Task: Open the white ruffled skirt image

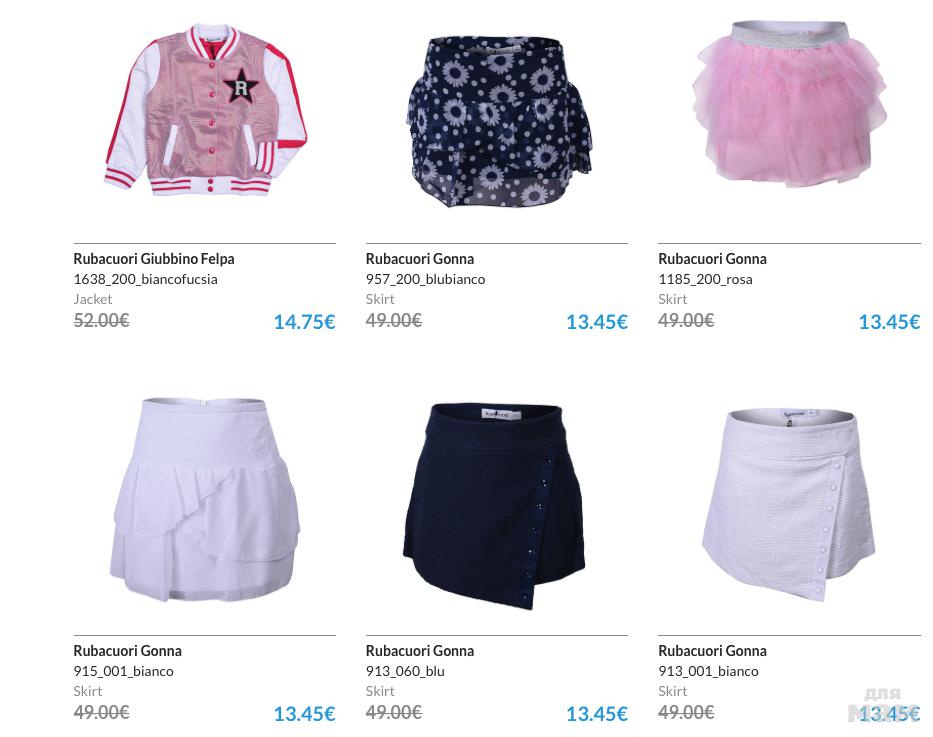Action: [x=205, y=500]
